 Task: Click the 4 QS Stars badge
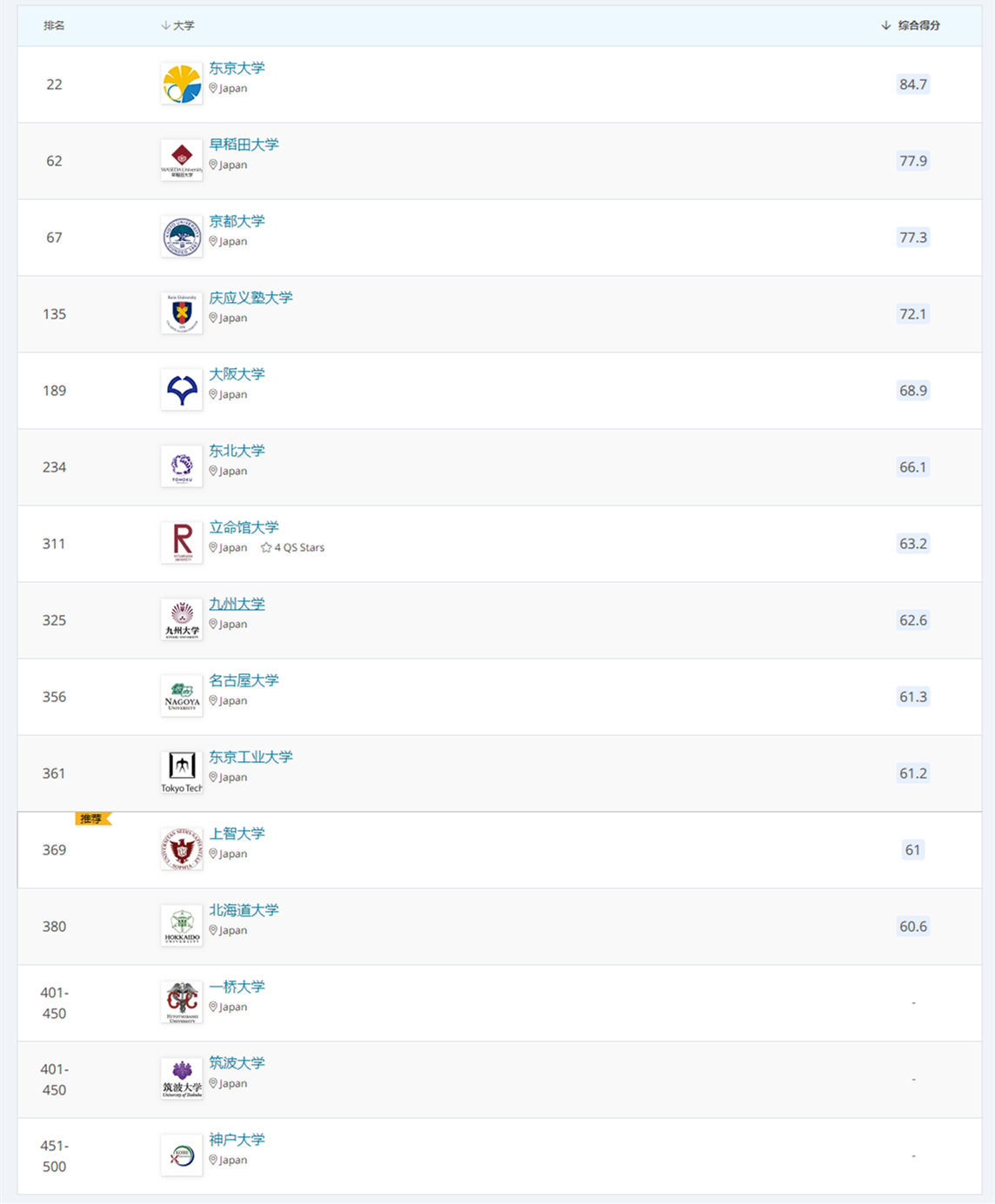(x=292, y=547)
